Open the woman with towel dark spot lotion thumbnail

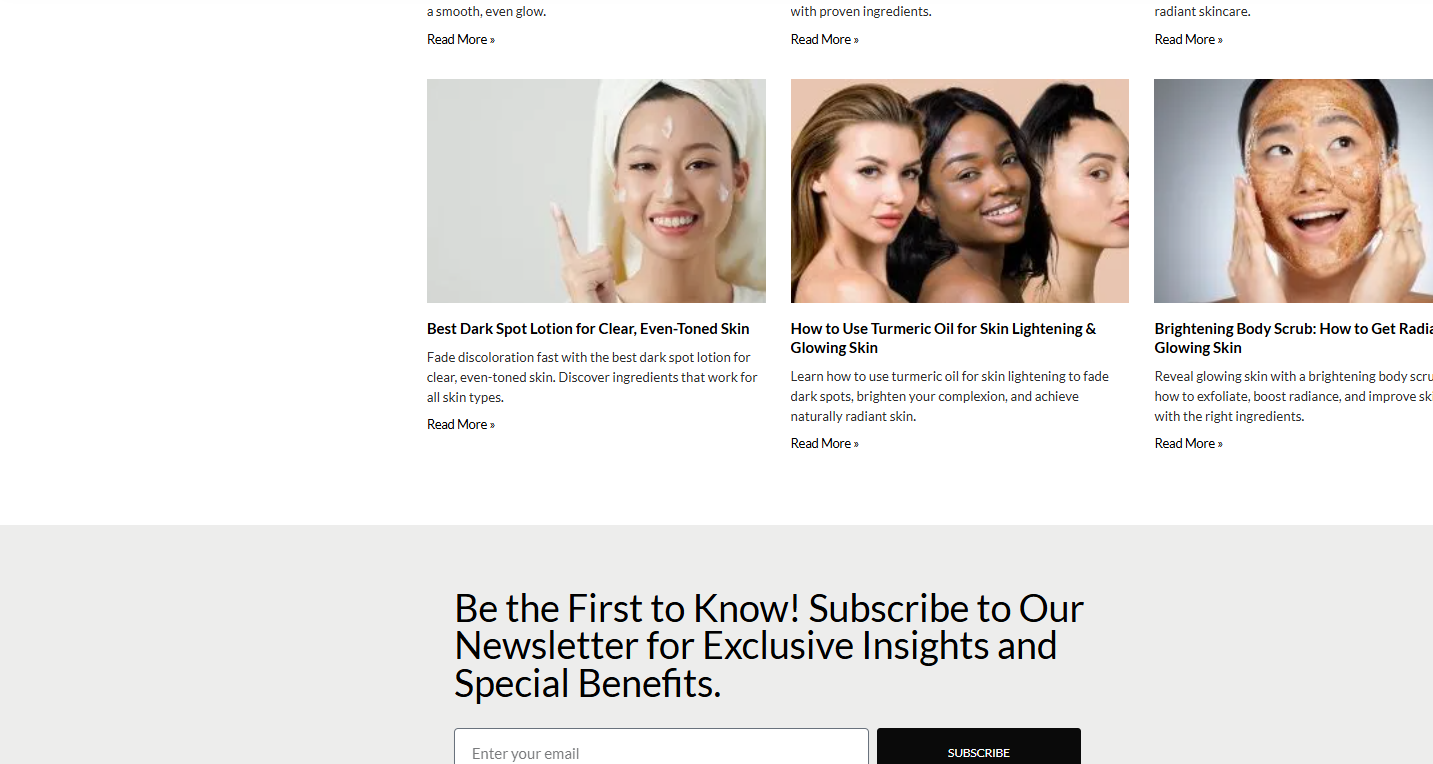click(596, 191)
